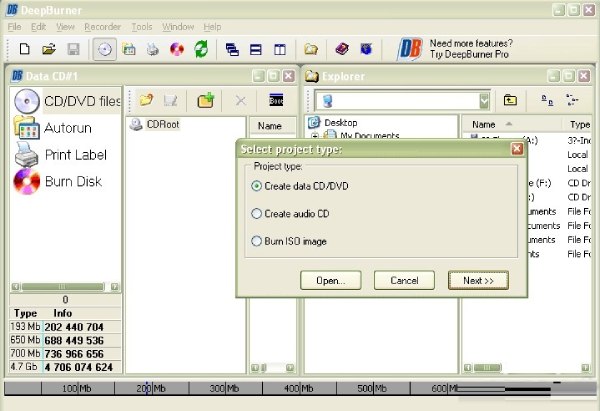Viewport: 600px width, 411px height.
Task: Click the Explorer tree view icon
Action: 572,100
